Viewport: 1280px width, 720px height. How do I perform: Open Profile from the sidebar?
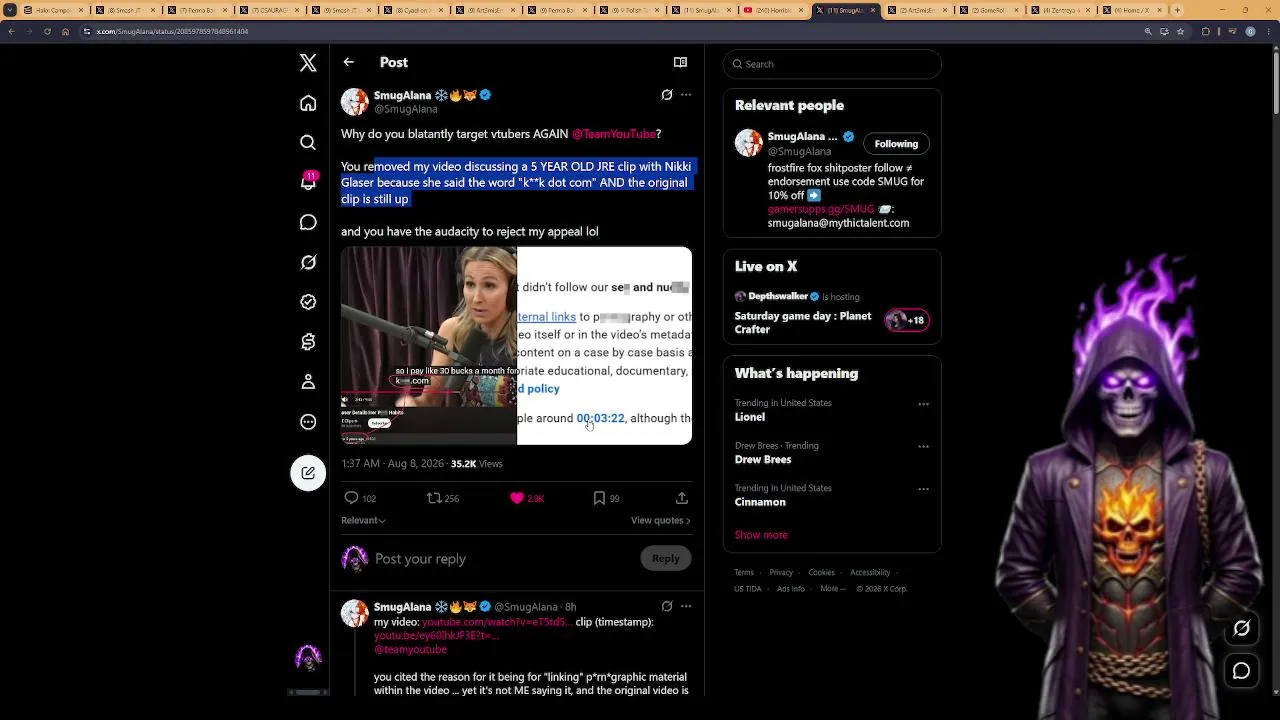[308, 382]
